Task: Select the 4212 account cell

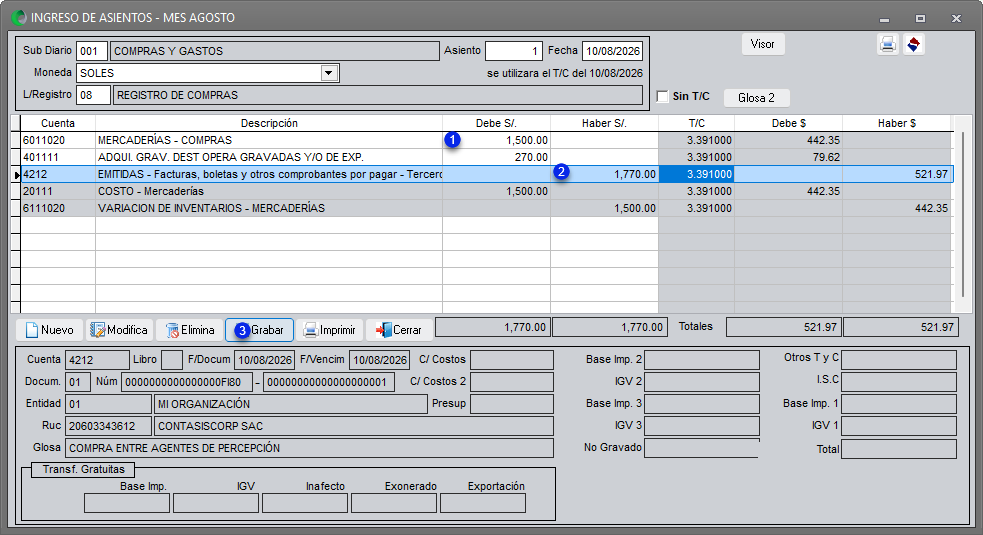Action: click(x=58, y=174)
